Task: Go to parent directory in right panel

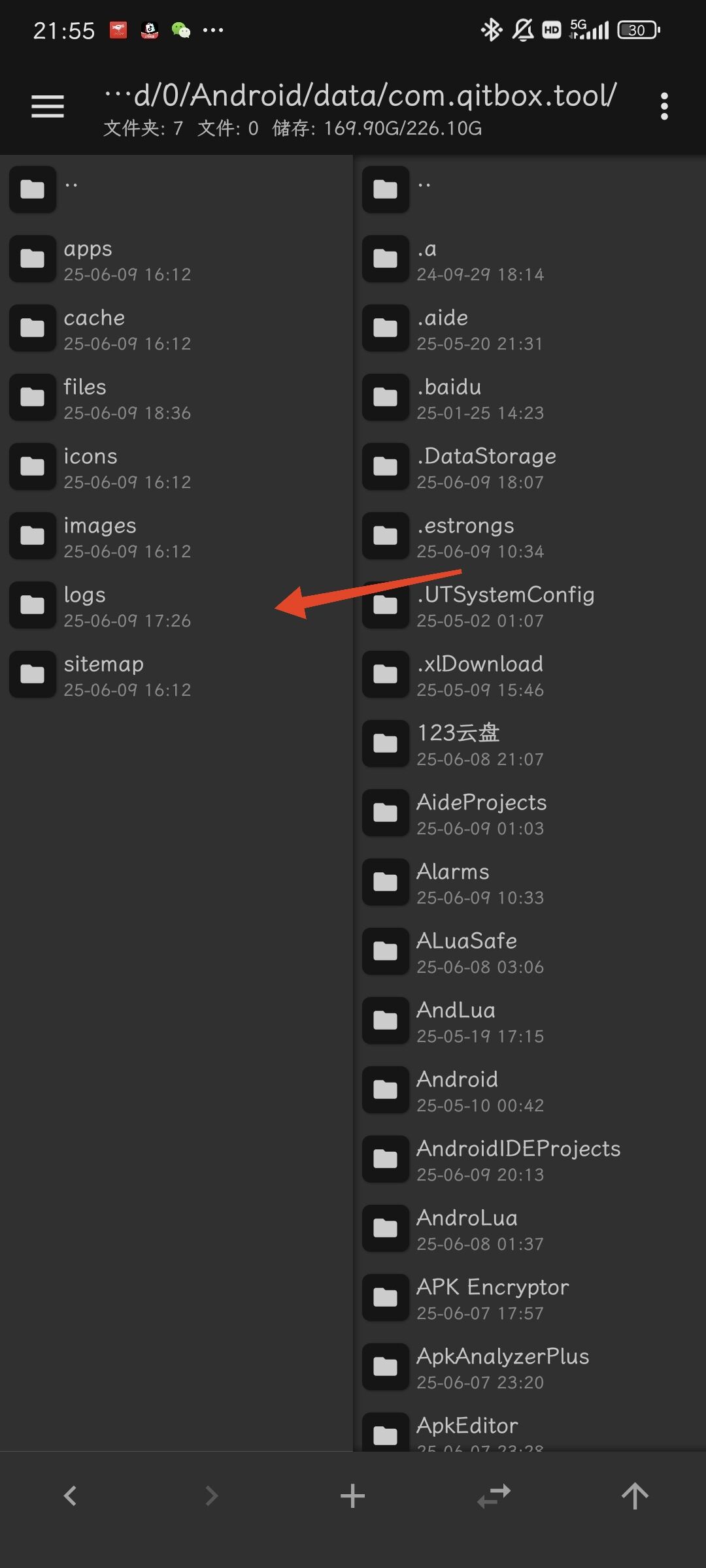Action: (x=530, y=190)
